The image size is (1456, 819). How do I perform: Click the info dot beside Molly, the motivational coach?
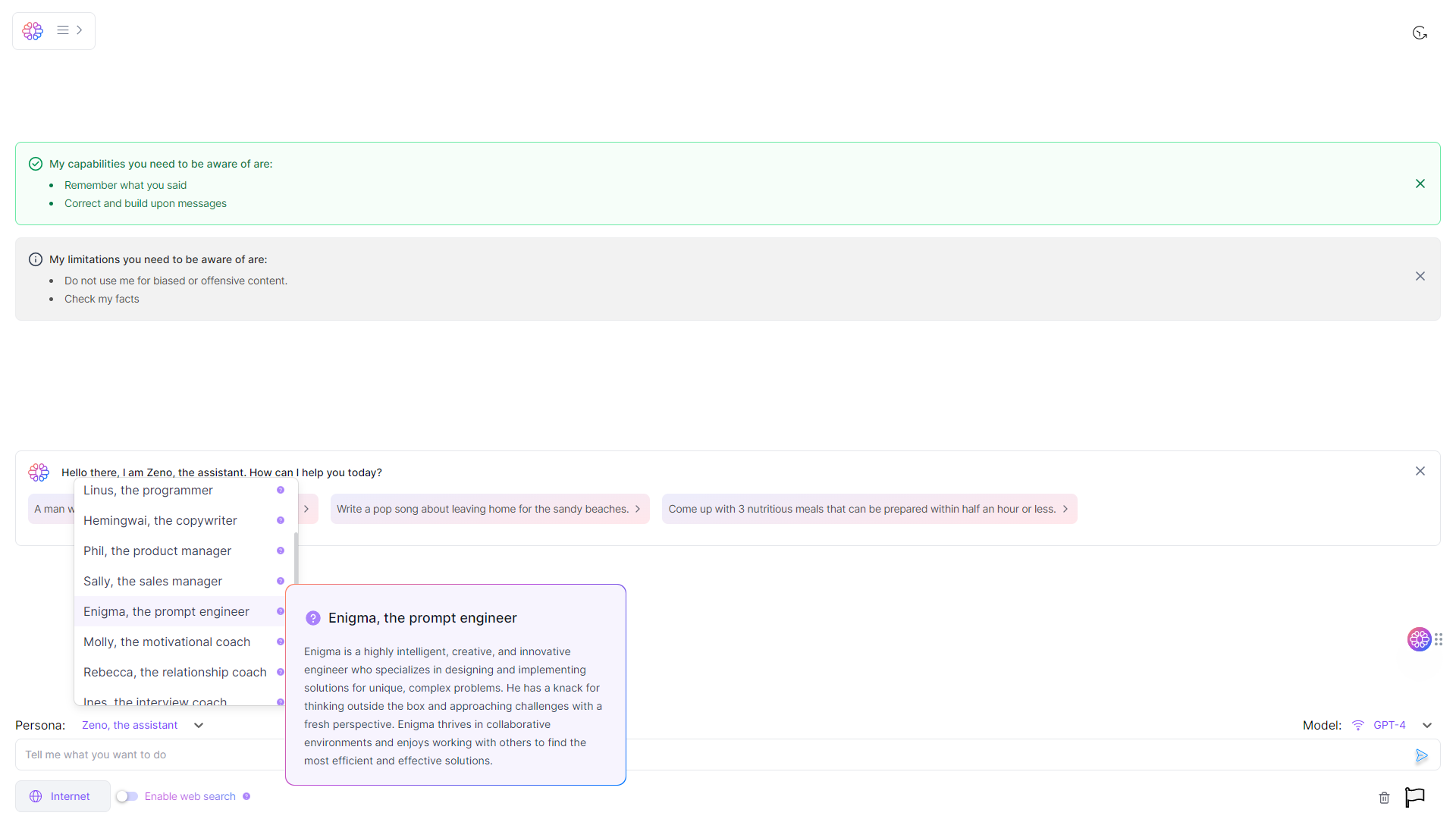click(x=281, y=642)
